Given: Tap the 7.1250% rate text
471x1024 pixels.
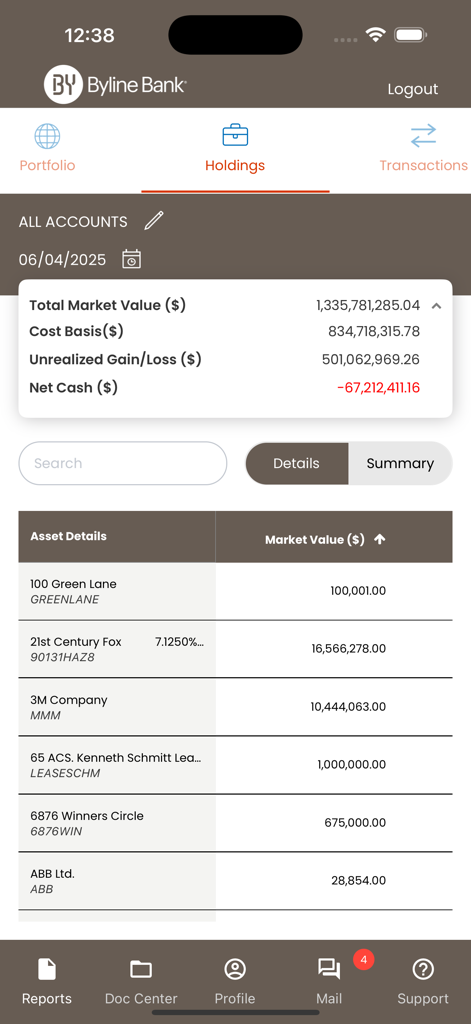Looking at the screenshot, I should 179,642.
